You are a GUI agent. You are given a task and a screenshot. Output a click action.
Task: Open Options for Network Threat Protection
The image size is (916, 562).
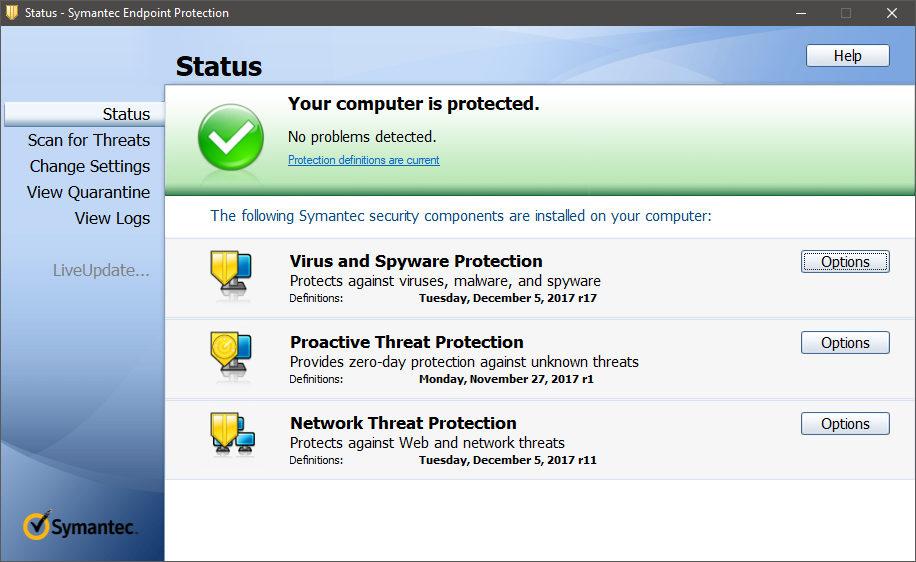tap(845, 424)
